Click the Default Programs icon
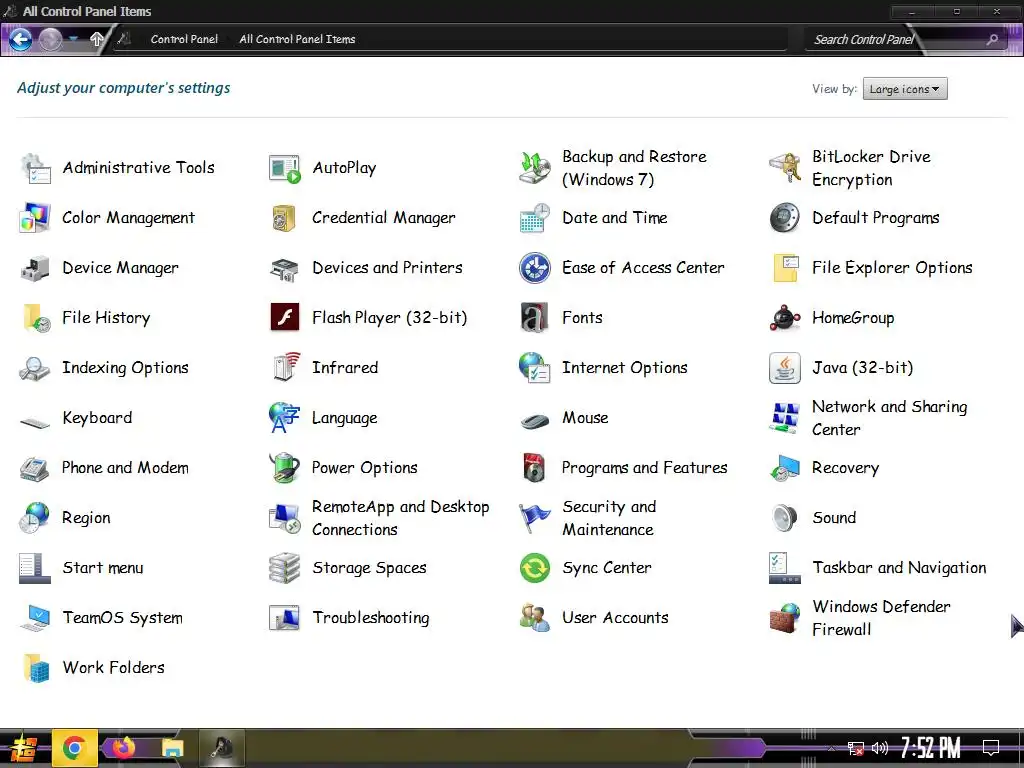Screen dimensions: 1024x768 pos(785,218)
